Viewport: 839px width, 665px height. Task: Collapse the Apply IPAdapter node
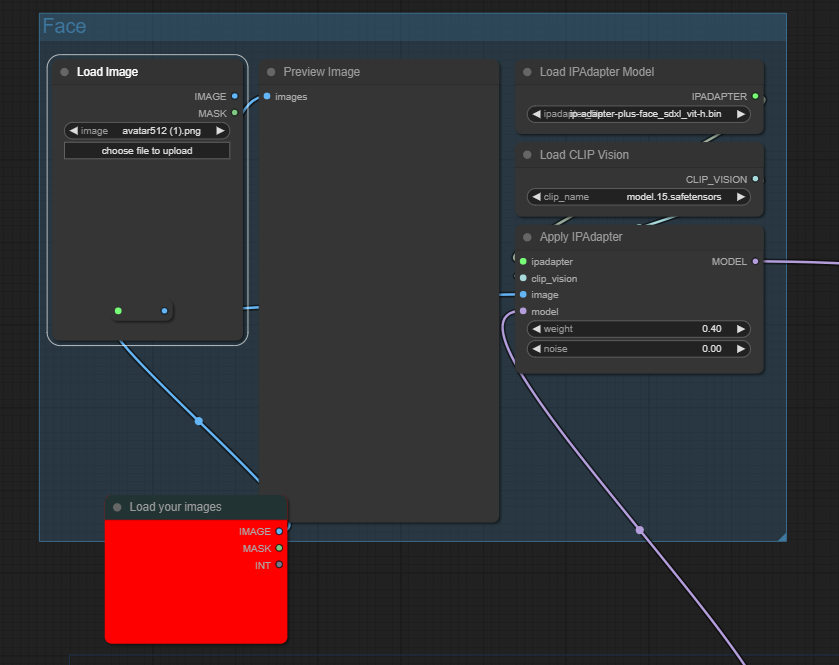(527, 237)
